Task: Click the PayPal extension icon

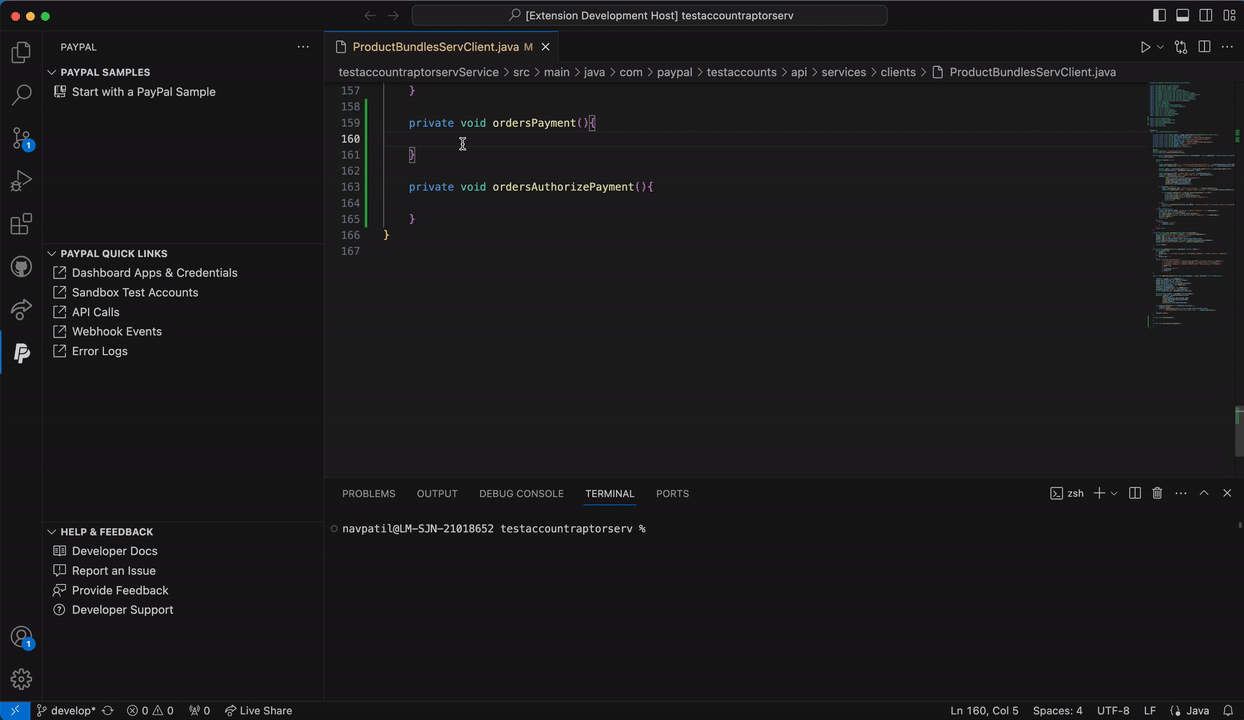Action: point(21,352)
